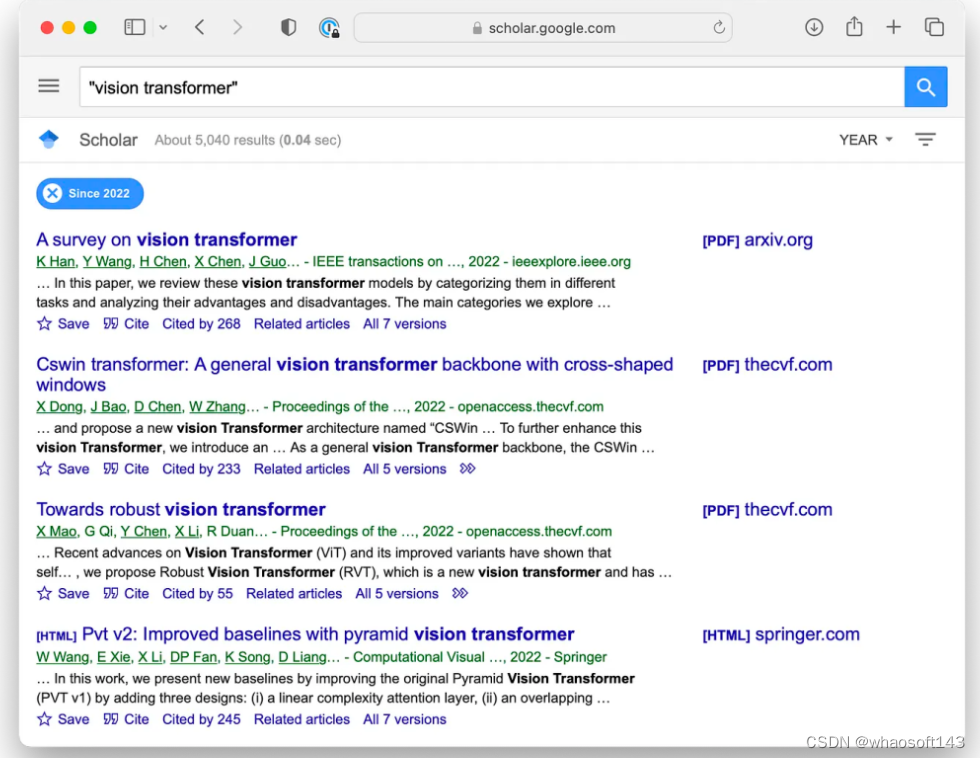Viewport: 980px width, 758px height.
Task: Open privacy report shield icon
Action: click(288, 27)
